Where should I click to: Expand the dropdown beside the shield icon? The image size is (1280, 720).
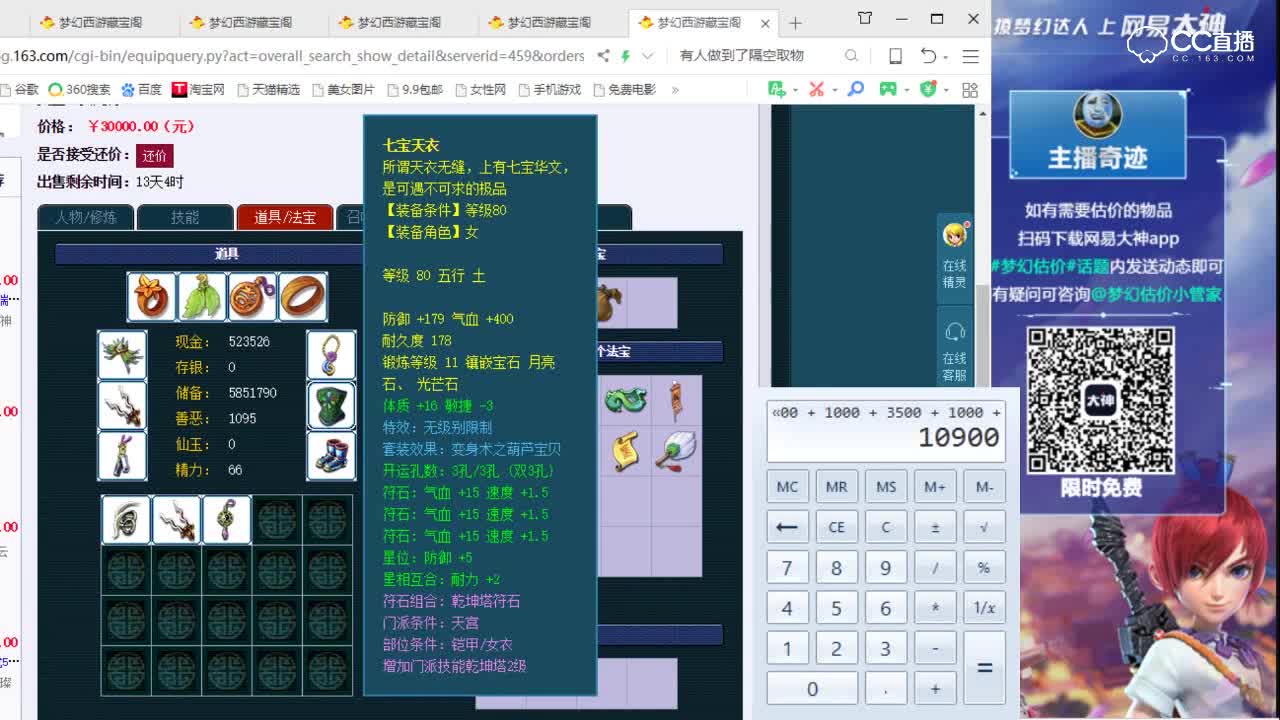coord(944,90)
